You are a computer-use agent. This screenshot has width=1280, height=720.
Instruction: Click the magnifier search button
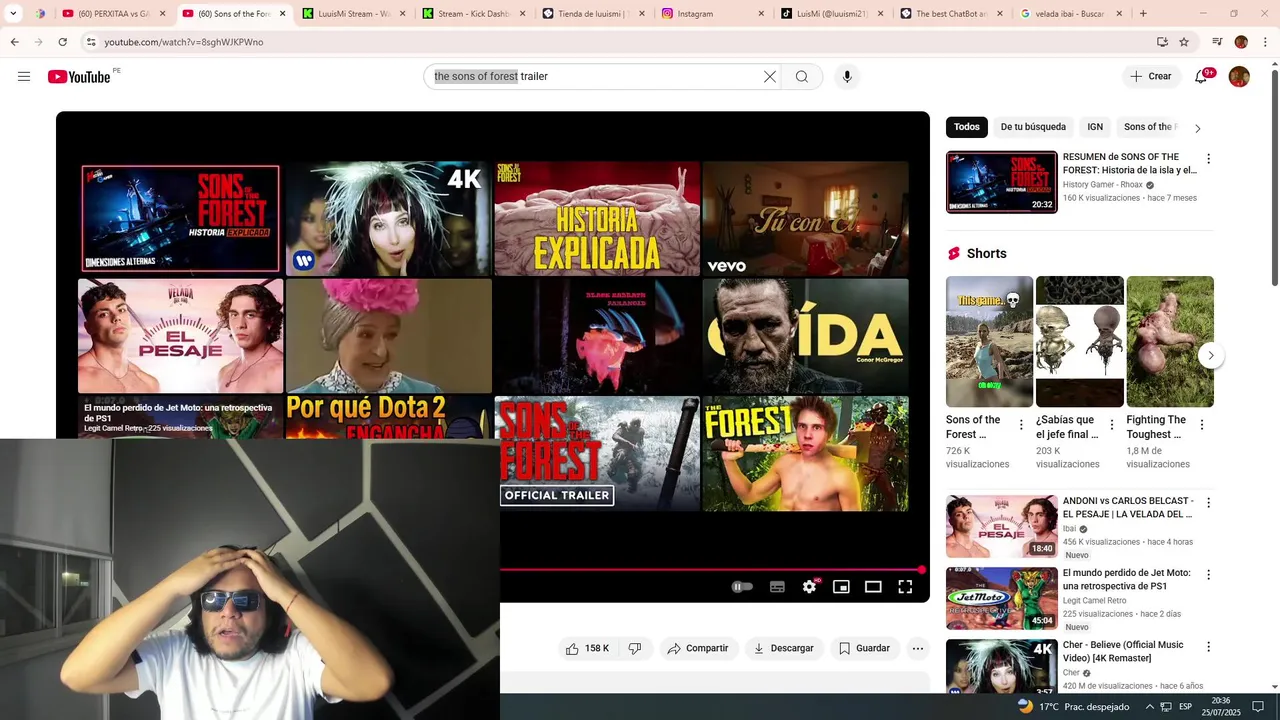coord(802,77)
